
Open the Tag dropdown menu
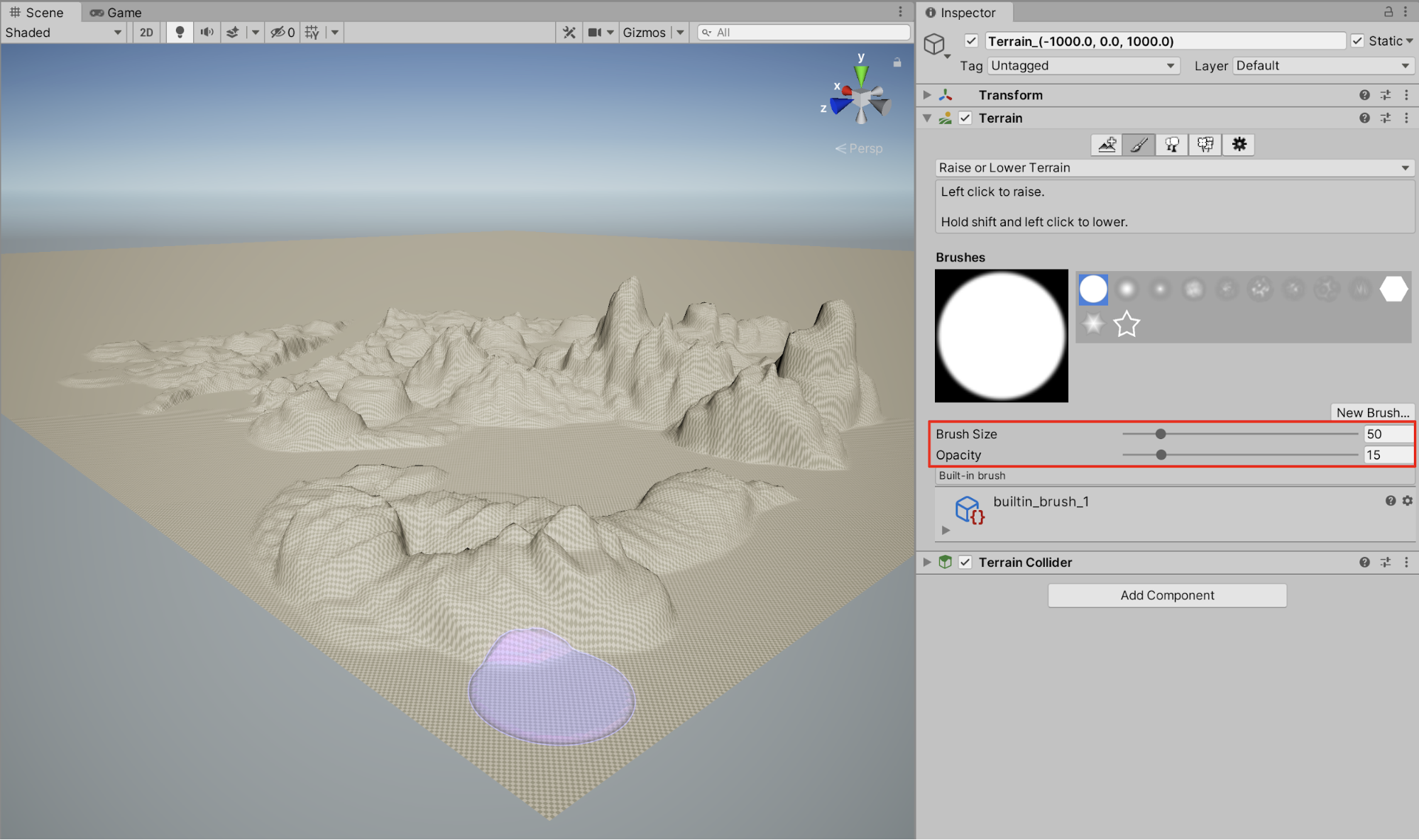point(1081,65)
